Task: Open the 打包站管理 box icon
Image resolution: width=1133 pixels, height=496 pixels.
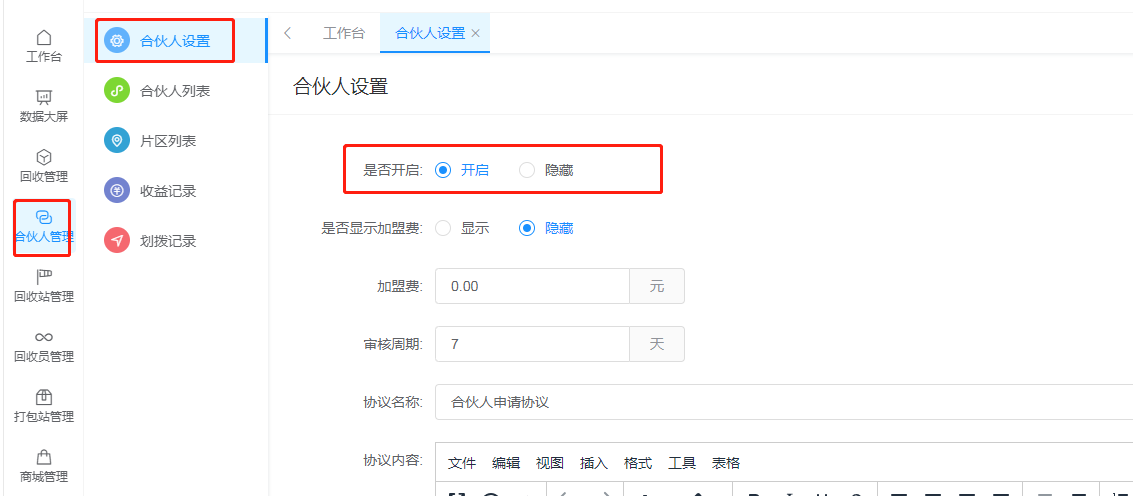Action: point(44,397)
